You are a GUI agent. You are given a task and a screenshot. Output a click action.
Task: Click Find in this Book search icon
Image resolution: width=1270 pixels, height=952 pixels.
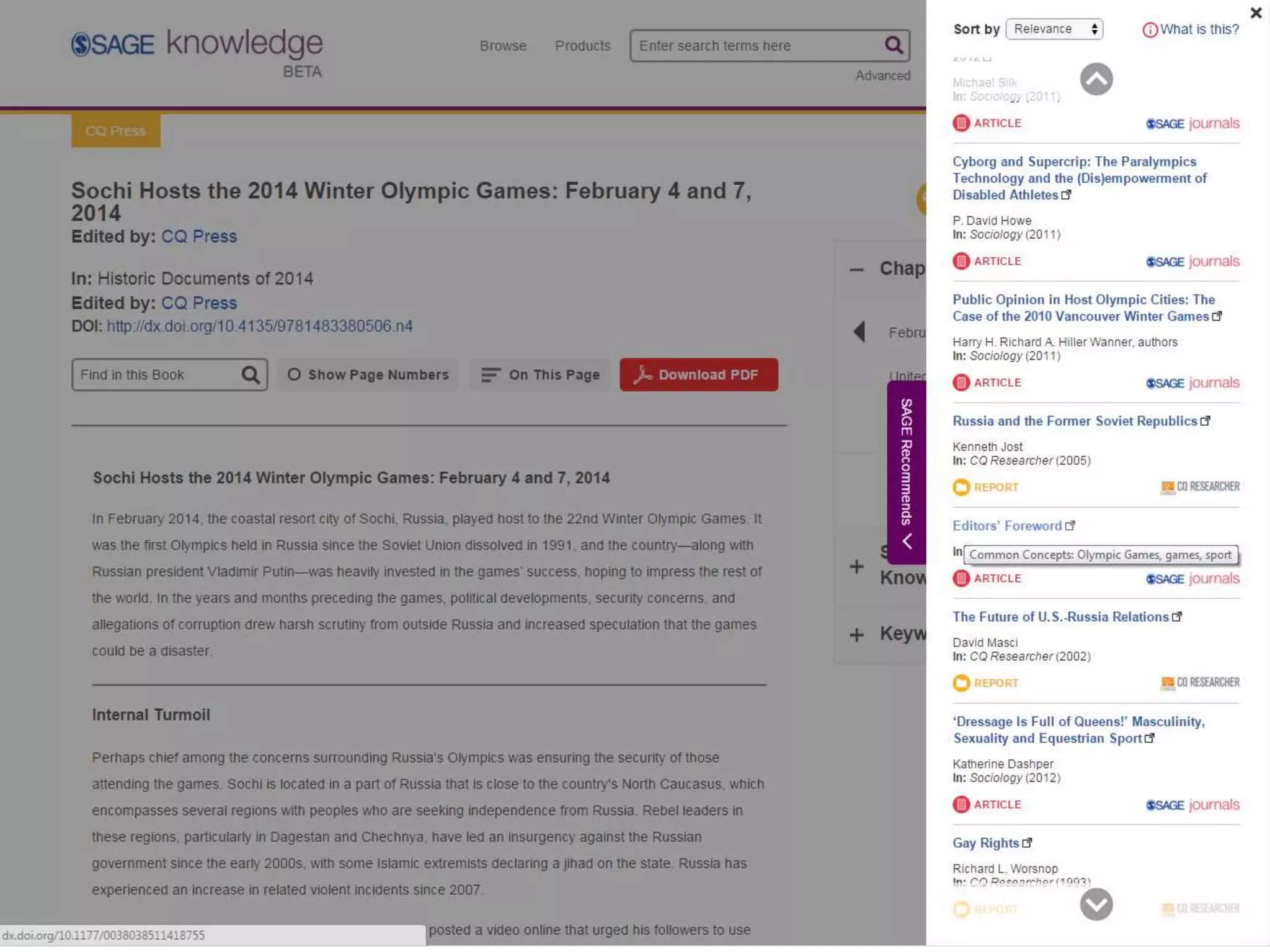251,375
